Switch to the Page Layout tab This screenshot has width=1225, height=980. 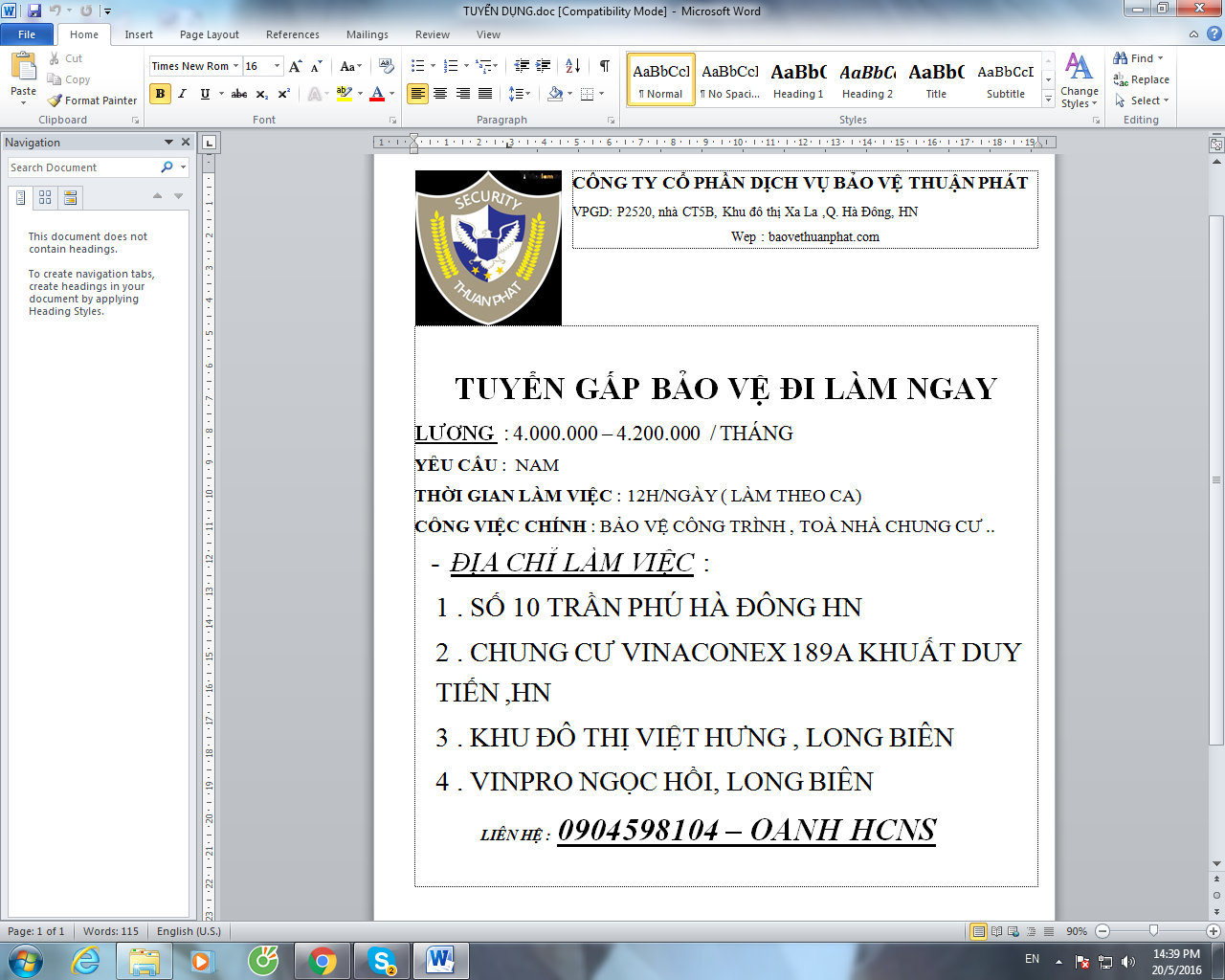coord(209,34)
